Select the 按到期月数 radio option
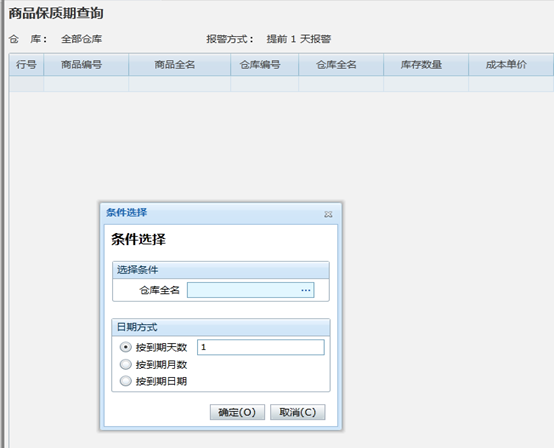Viewport: 554px width, 448px height. 125,364
